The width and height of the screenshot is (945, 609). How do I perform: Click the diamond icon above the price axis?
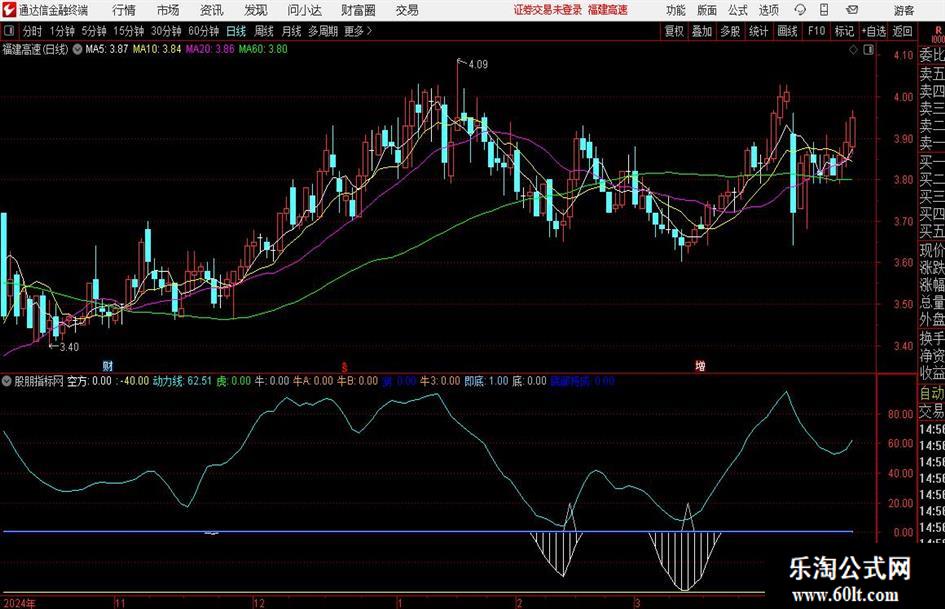tap(853, 50)
